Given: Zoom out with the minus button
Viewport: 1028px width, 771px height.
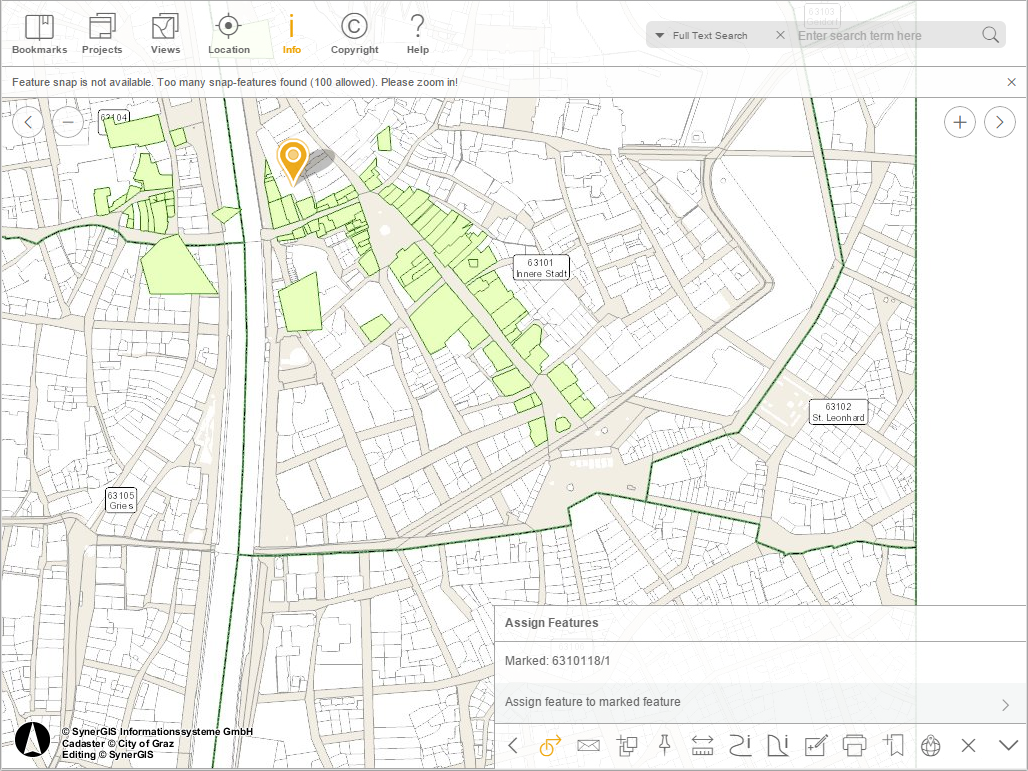Looking at the screenshot, I should [68, 122].
